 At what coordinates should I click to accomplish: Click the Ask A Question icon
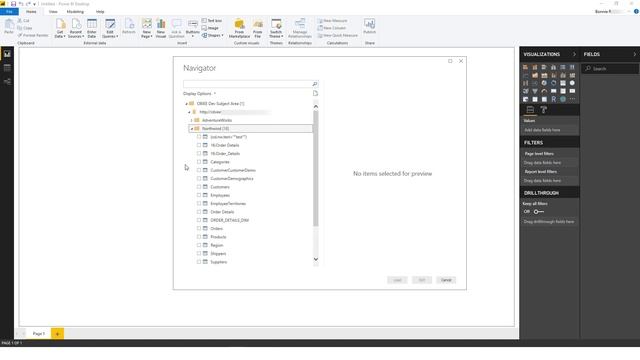(x=176, y=28)
